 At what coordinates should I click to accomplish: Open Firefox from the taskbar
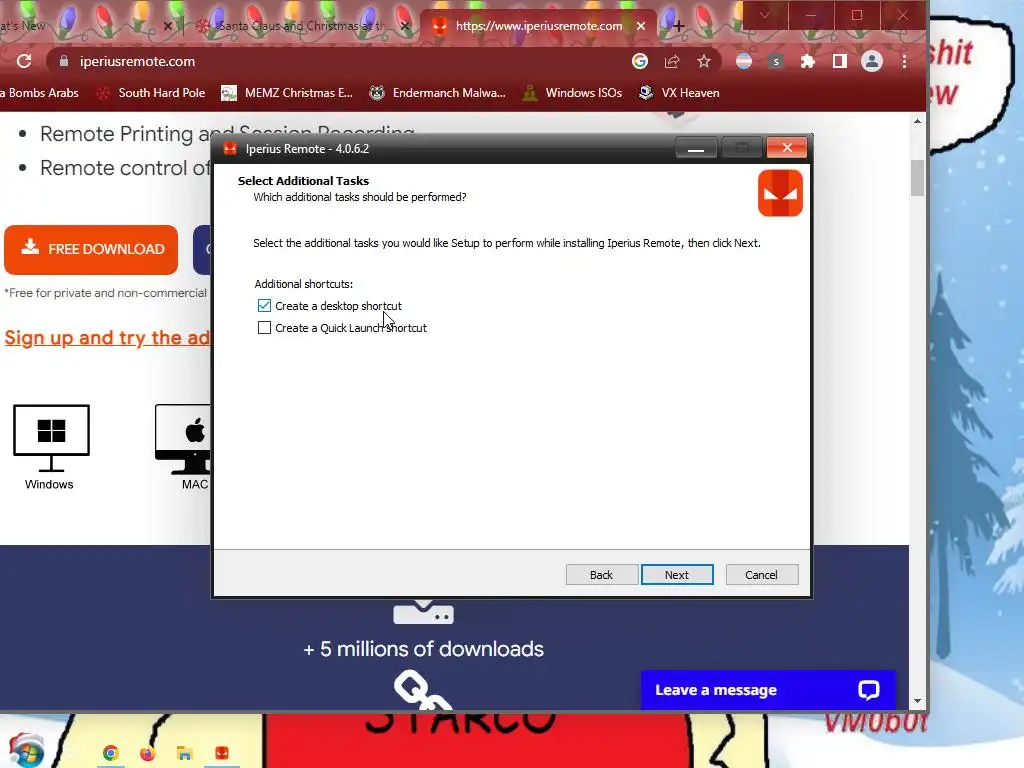tap(148, 753)
